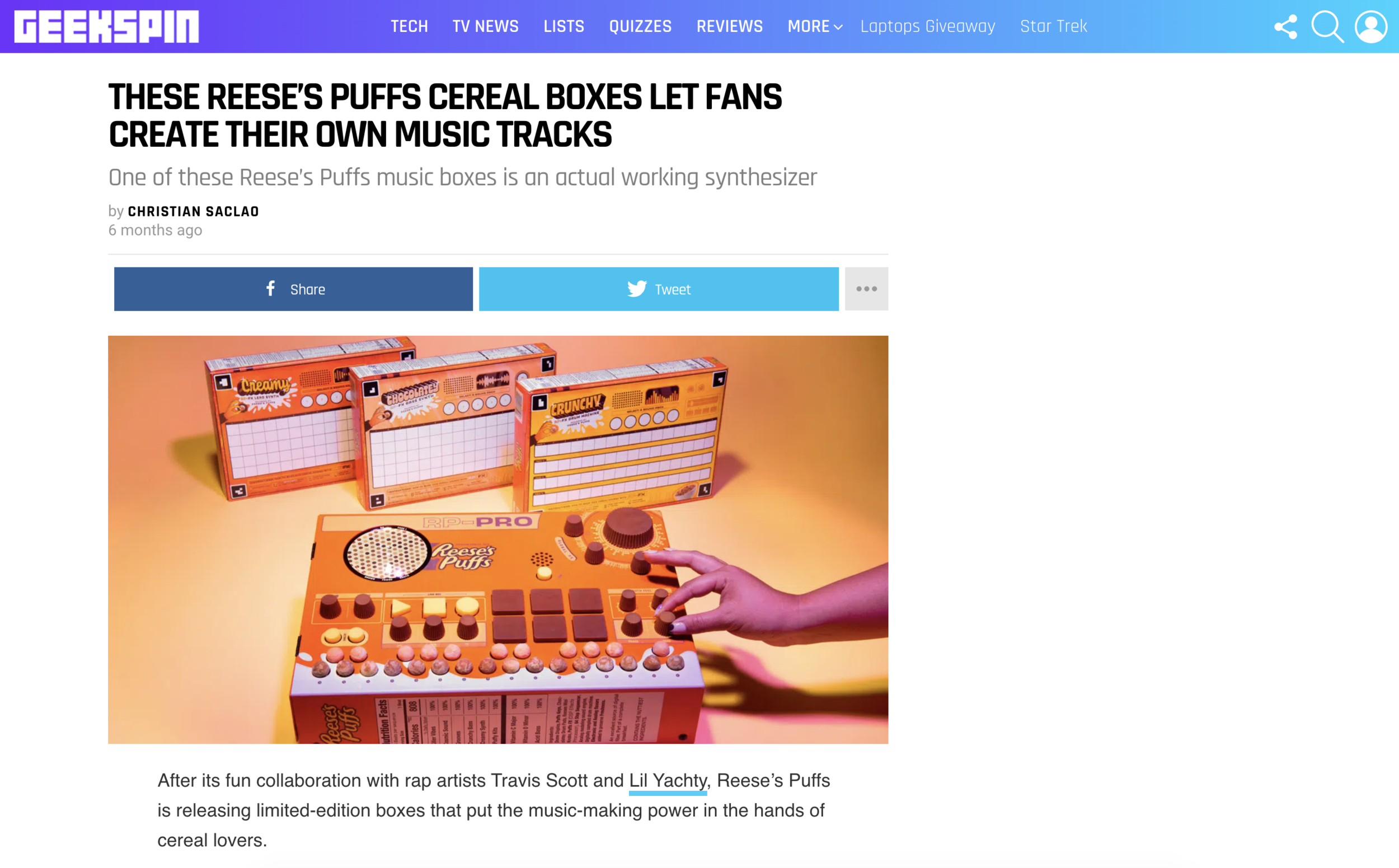Go to the GeekSpin logo homepage
Image resolution: width=1399 pixels, height=868 pixels.
107,26
